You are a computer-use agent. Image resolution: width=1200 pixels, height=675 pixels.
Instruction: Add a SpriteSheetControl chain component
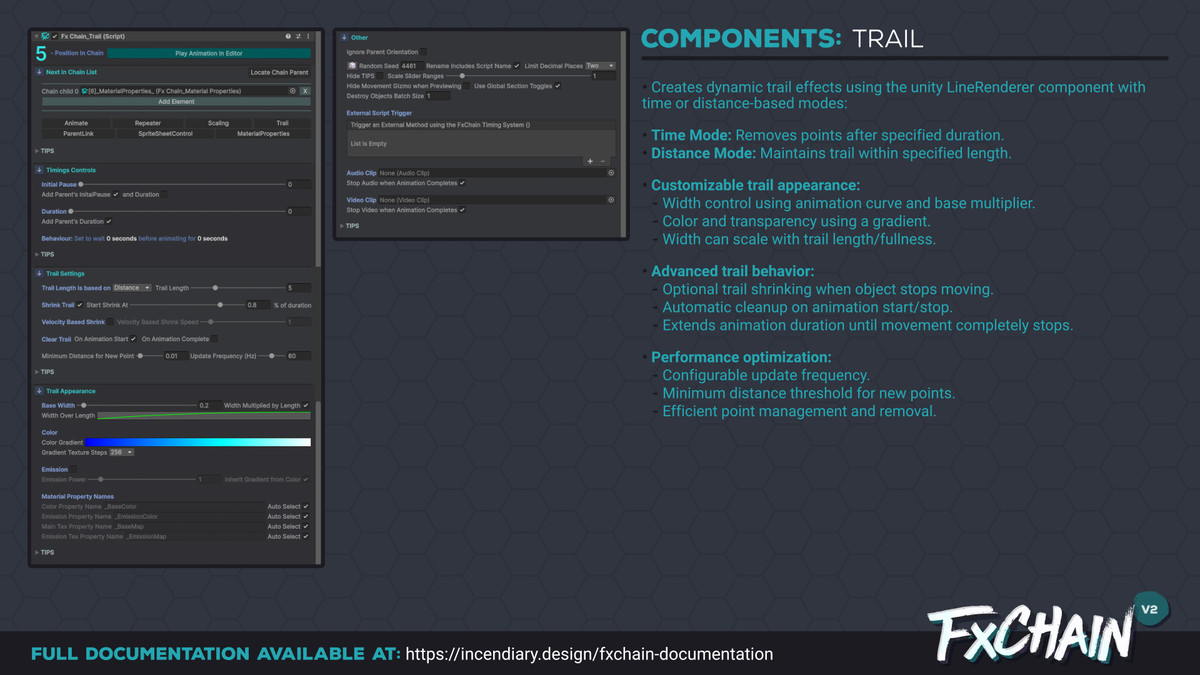pyautogui.click(x=168, y=133)
